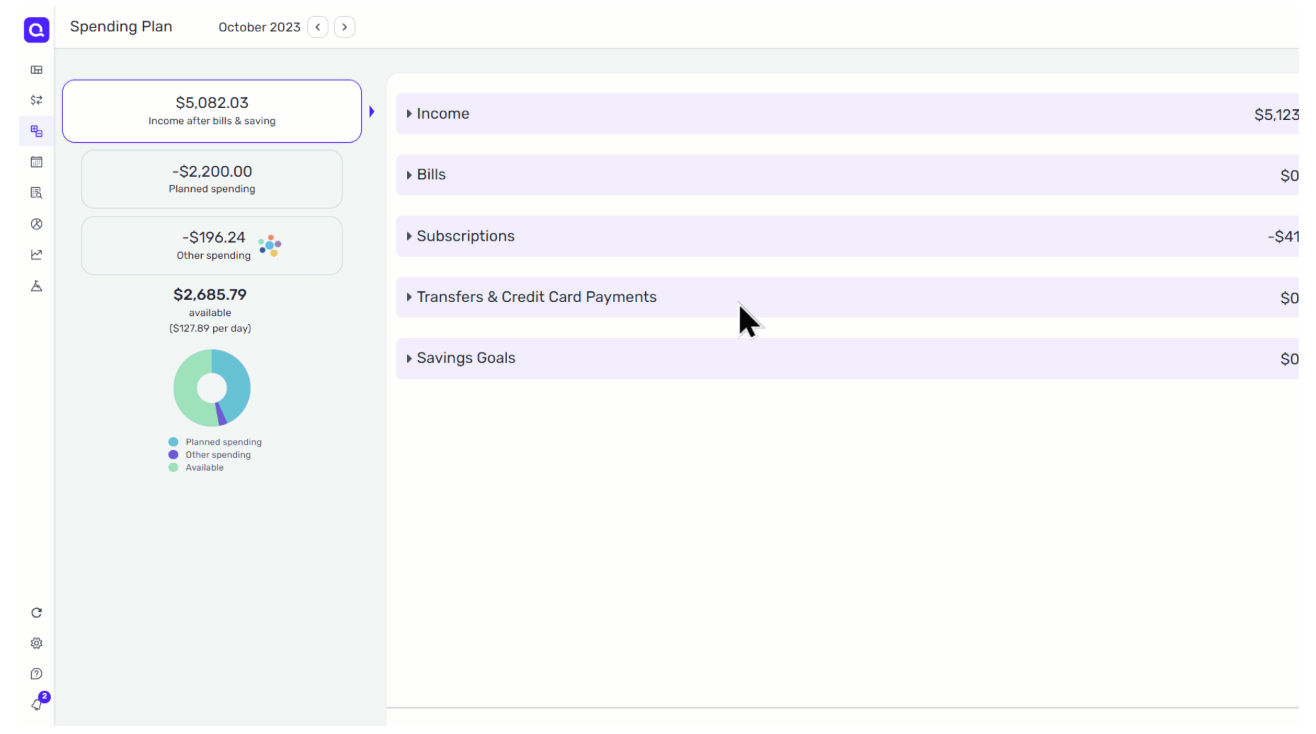Click the Simplifi logo at top left
This screenshot has width=1316, height=734.
point(36,31)
